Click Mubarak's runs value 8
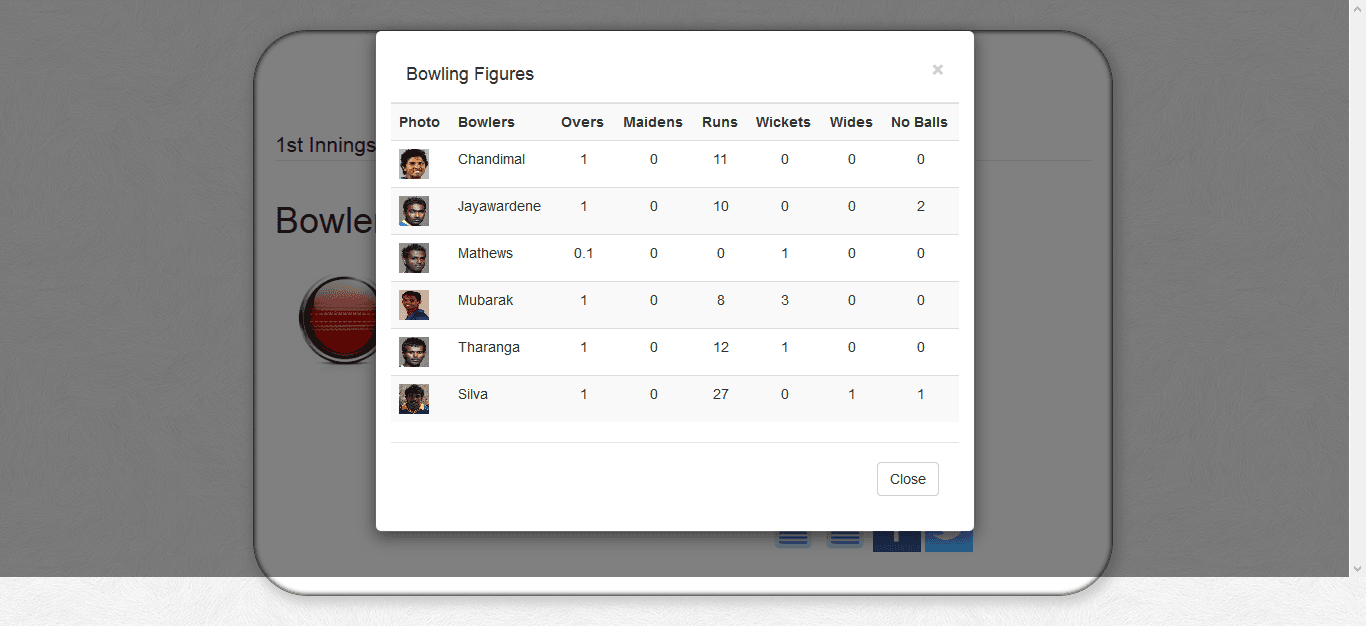This screenshot has width=1366, height=626. coord(720,300)
